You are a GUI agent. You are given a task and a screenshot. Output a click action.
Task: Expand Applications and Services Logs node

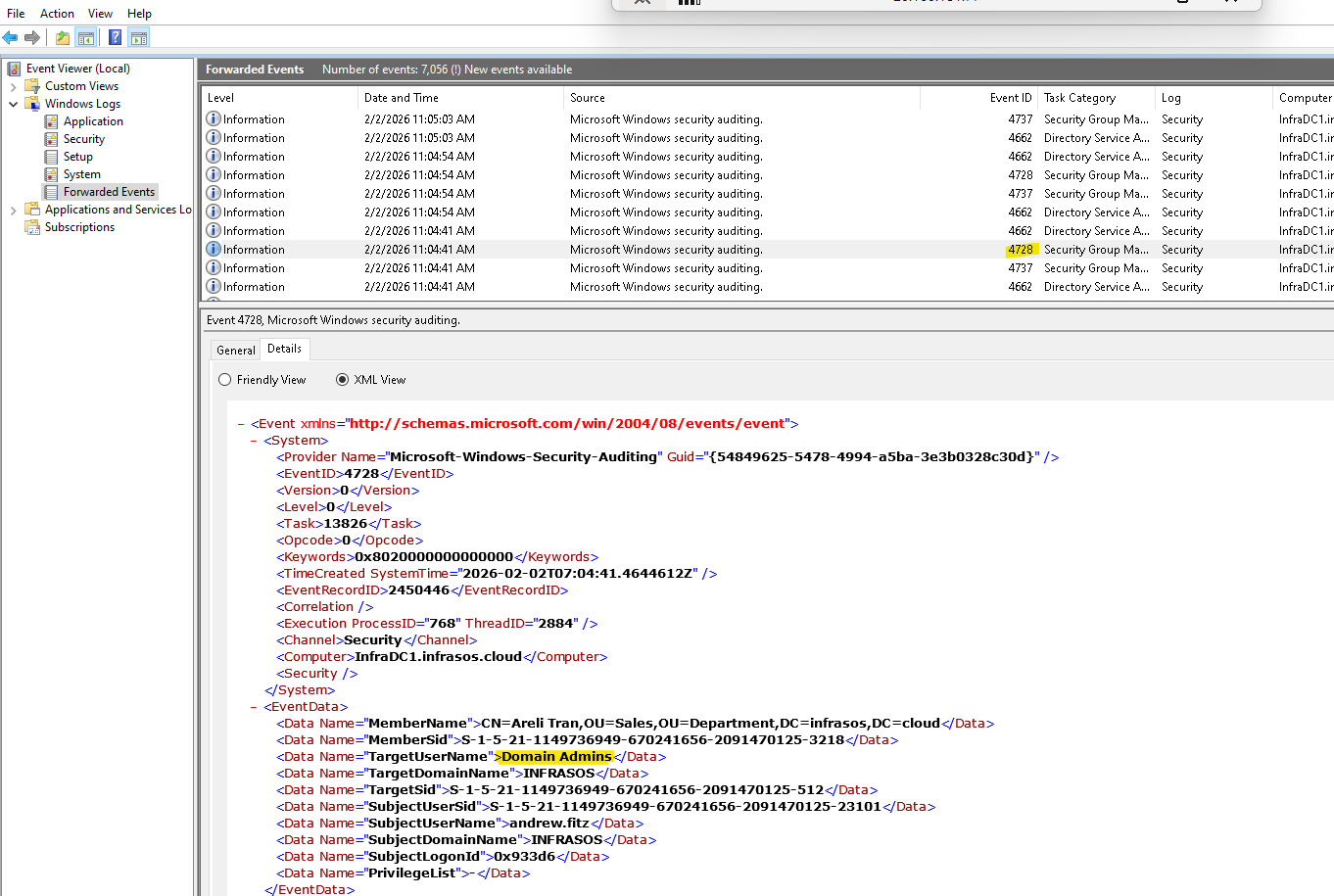[x=13, y=210]
